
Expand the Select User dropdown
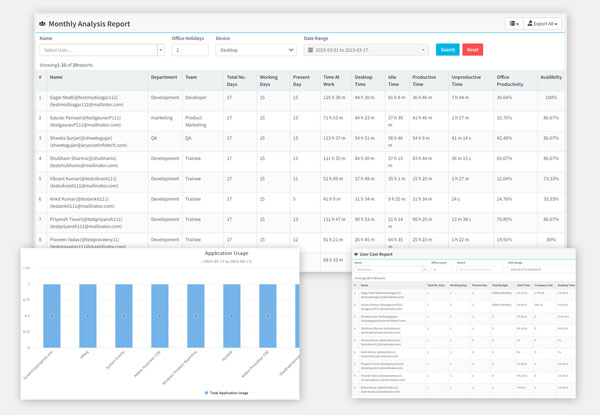pyautogui.click(x=161, y=49)
